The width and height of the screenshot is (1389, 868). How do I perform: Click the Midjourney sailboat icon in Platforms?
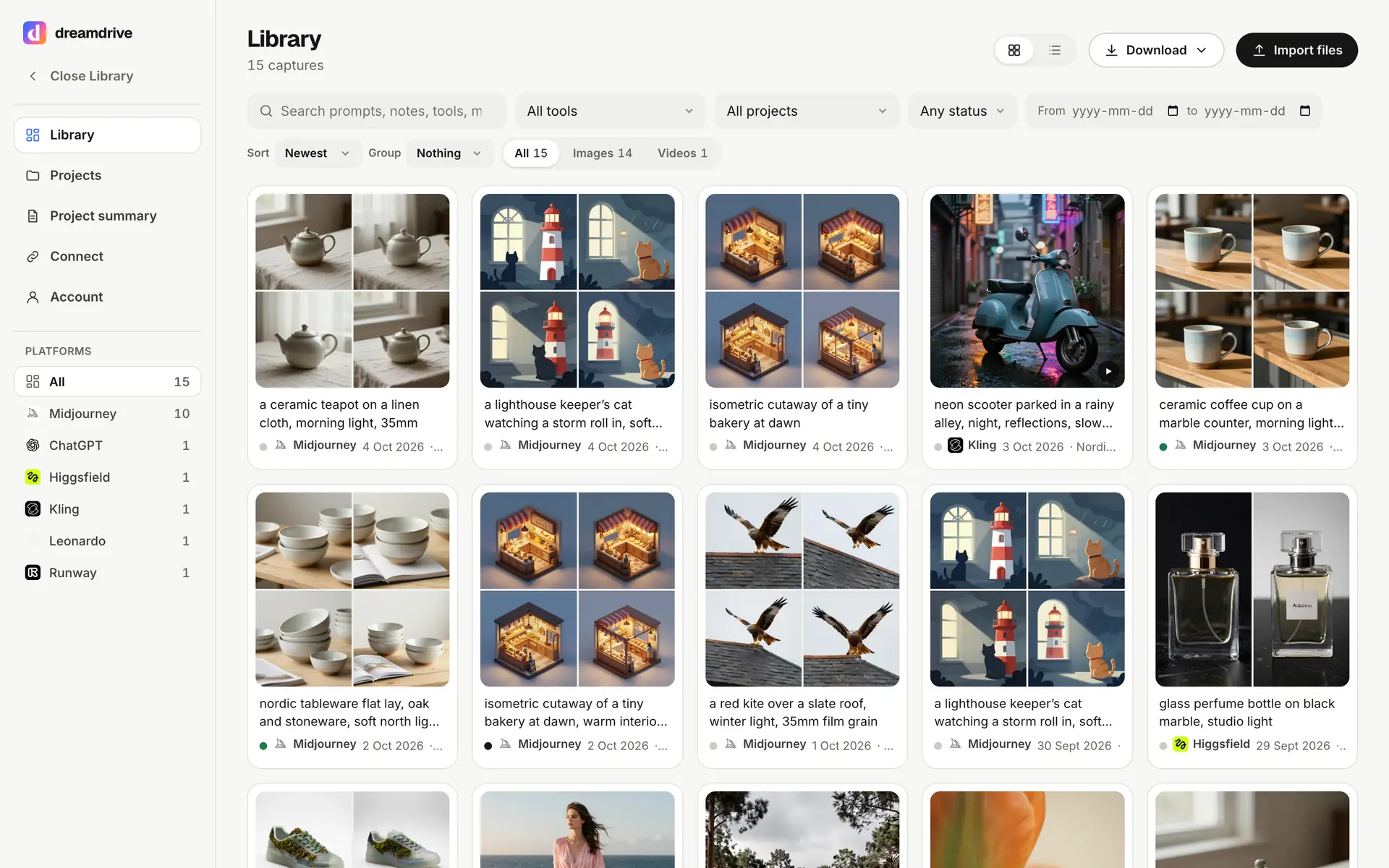click(33, 414)
